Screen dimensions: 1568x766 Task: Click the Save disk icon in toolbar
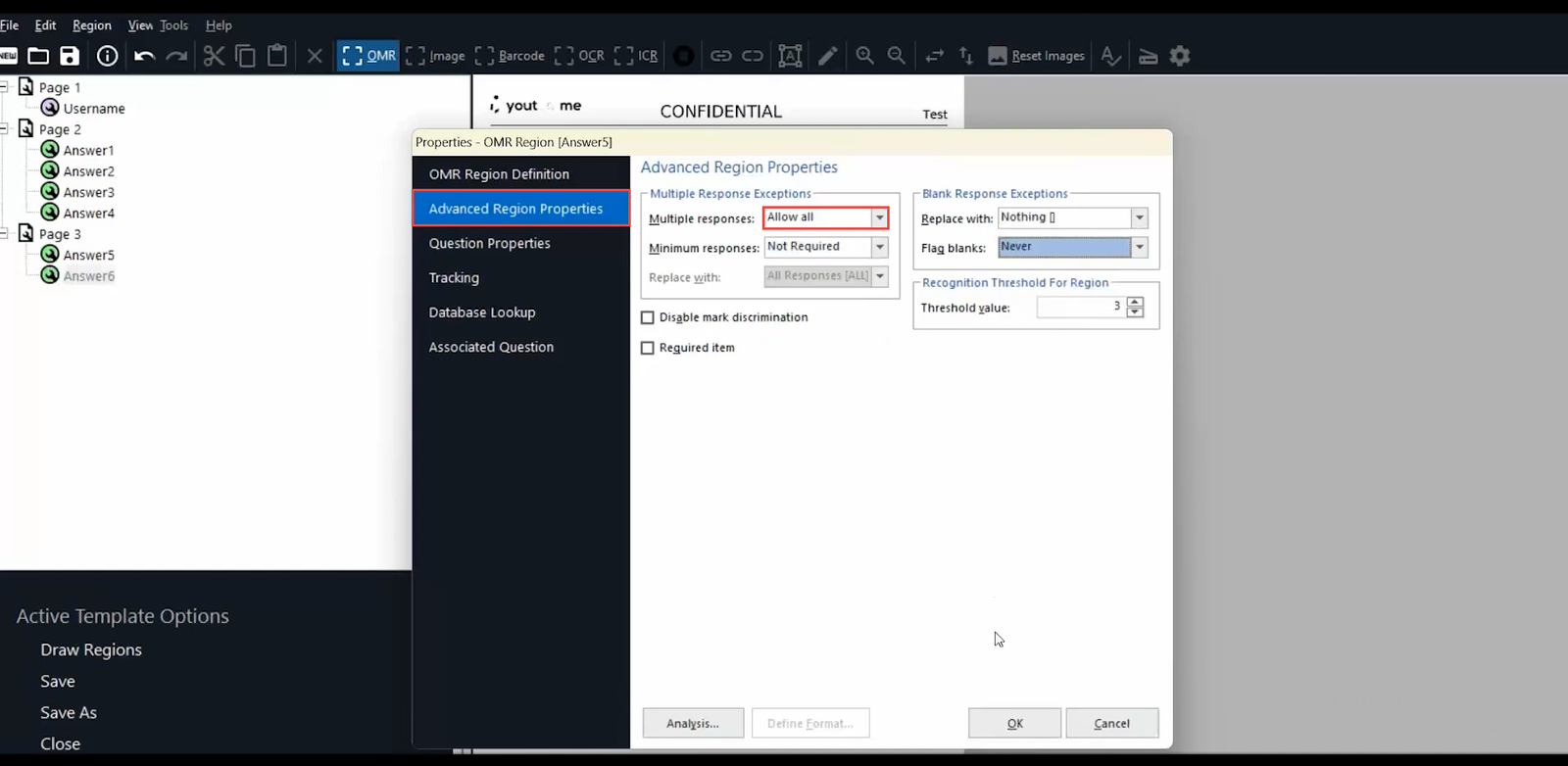70,56
